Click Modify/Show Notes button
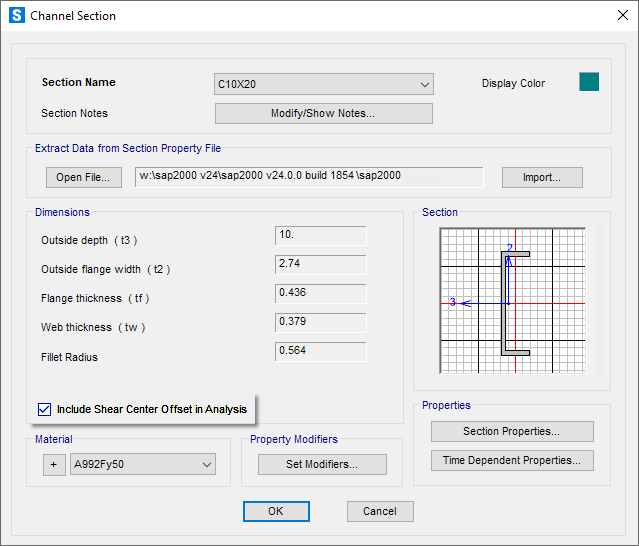 tap(323, 113)
